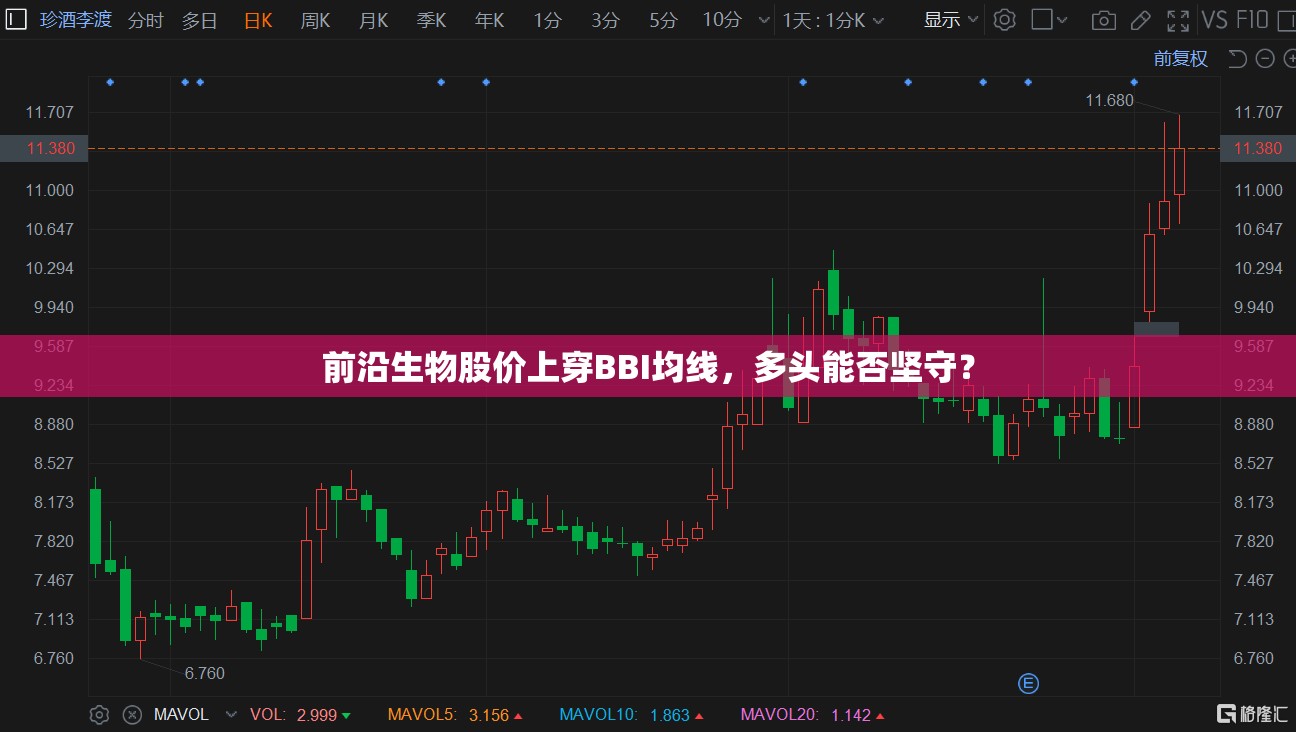The image size is (1296, 732).
Task: Switch to the 10分 minute chart
Action: [722, 20]
